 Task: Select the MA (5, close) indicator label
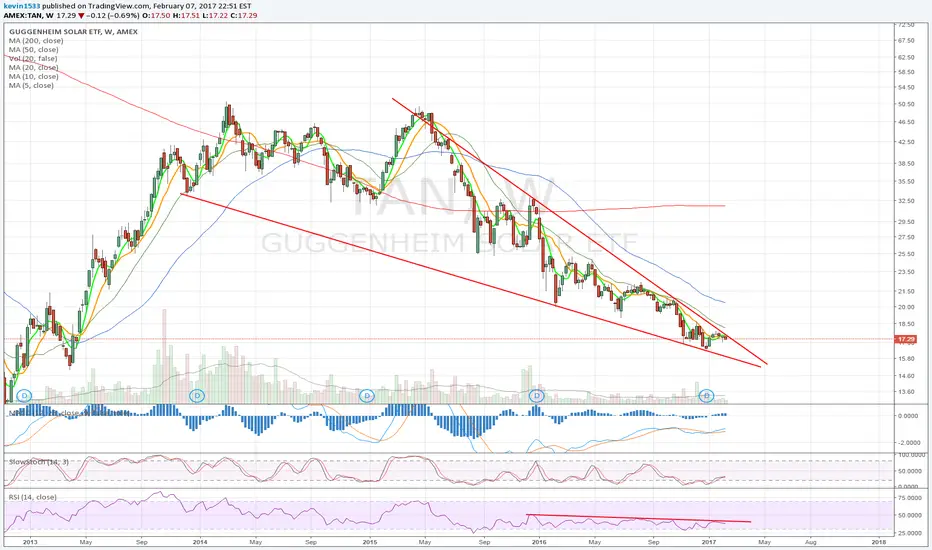[x=31, y=85]
